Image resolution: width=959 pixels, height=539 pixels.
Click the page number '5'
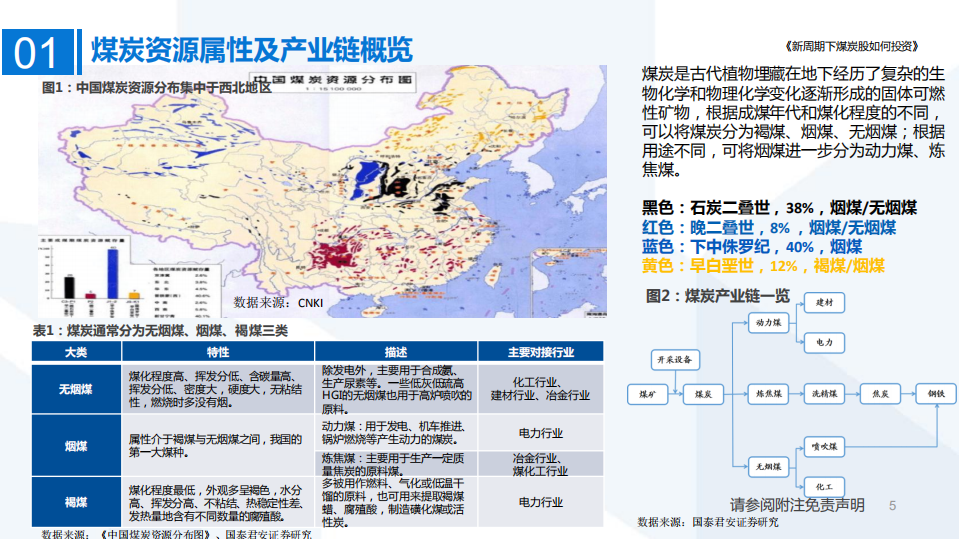tap(892, 506)
